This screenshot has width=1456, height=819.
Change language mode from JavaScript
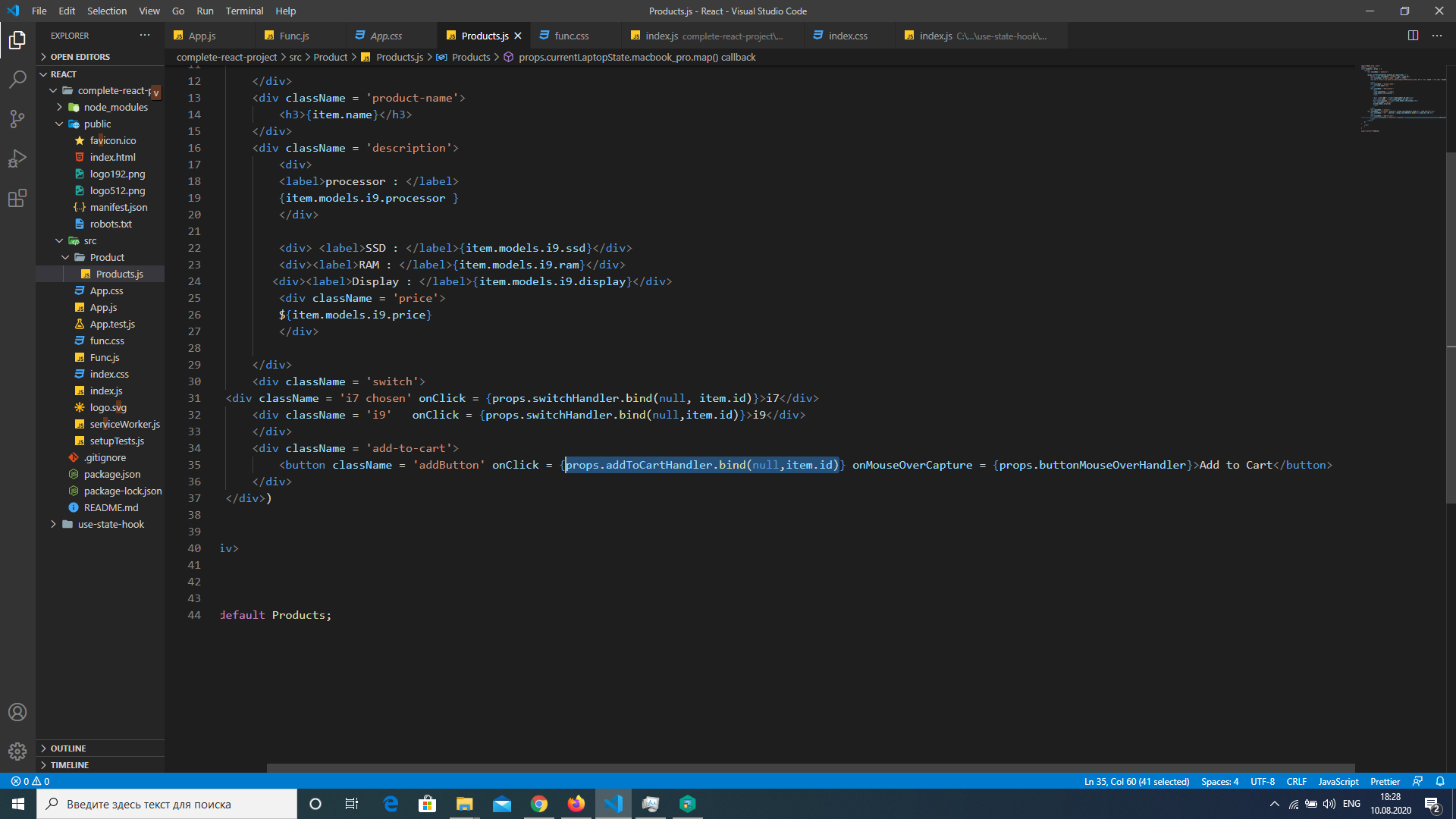pyautogui.click(x=1338, y=781)
